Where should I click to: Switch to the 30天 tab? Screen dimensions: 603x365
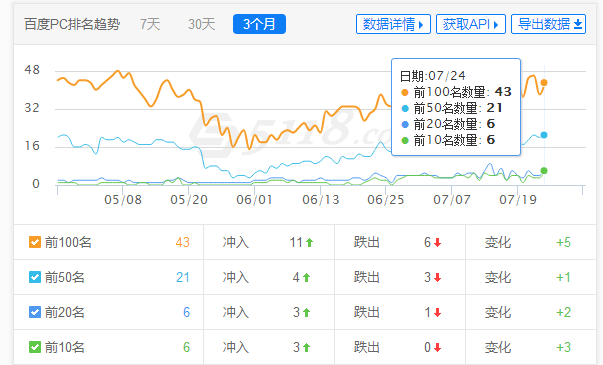tap(202, 24)
